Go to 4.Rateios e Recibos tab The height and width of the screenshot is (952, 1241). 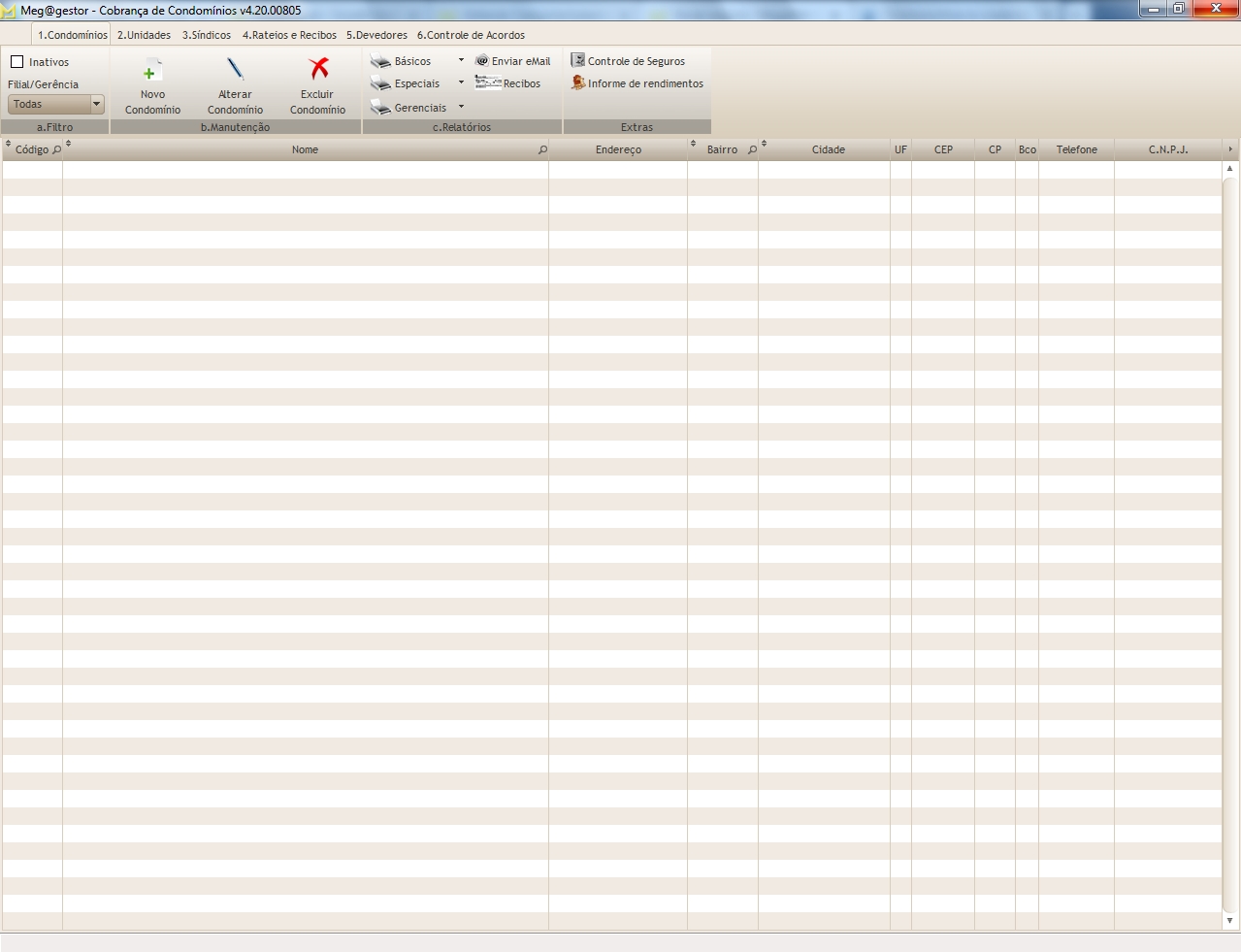pyautogui.click(x=289, y=35)
